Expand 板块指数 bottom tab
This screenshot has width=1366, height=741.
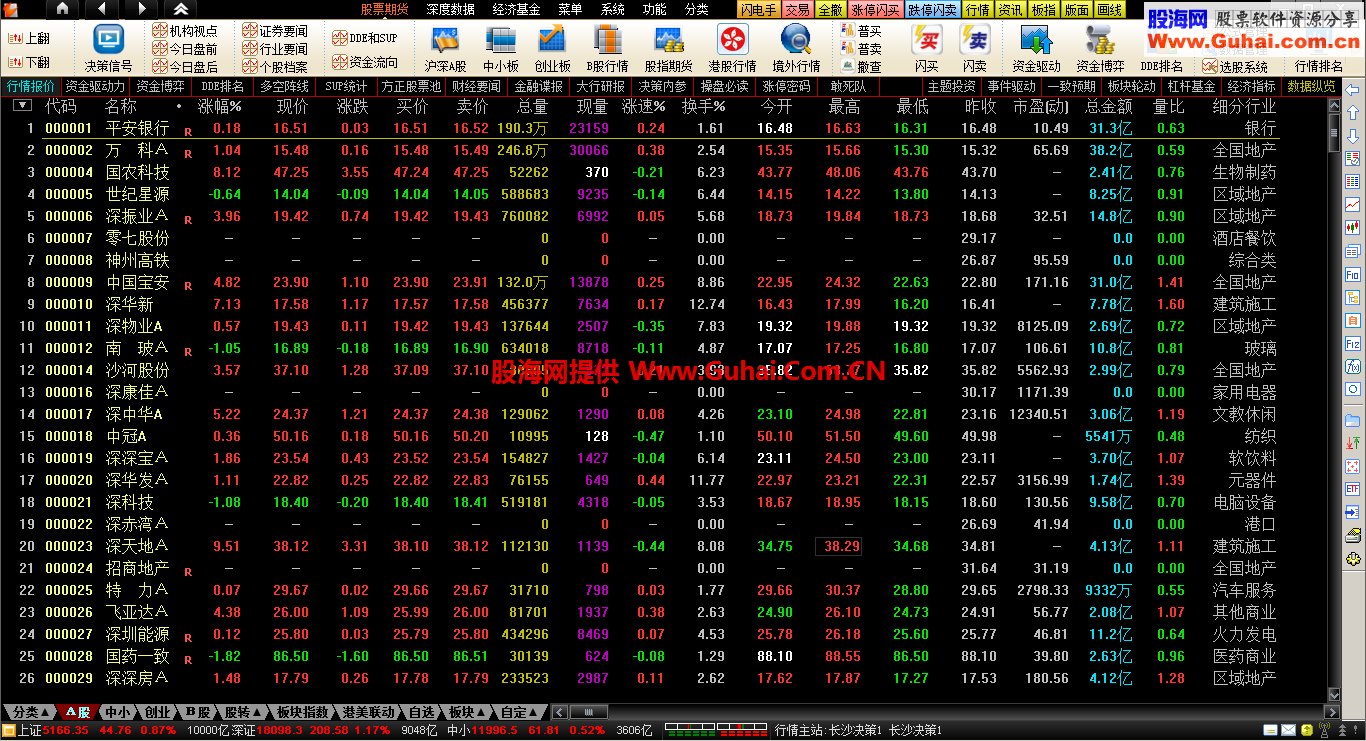302,712
